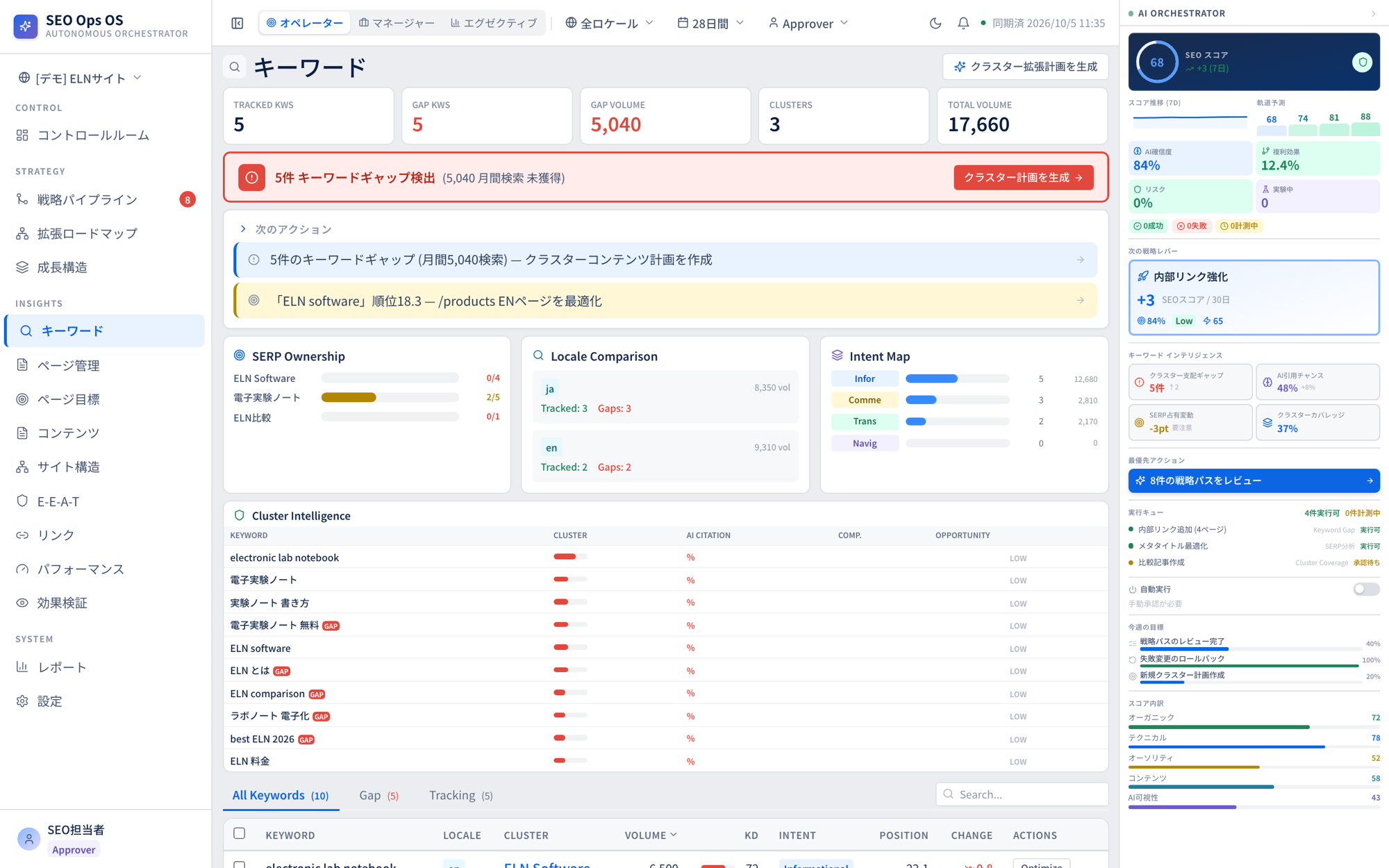The image size is (1389, 868).
Task: Click 電子実験ノート SERP ownership progress bar
Action: point(390,397)
